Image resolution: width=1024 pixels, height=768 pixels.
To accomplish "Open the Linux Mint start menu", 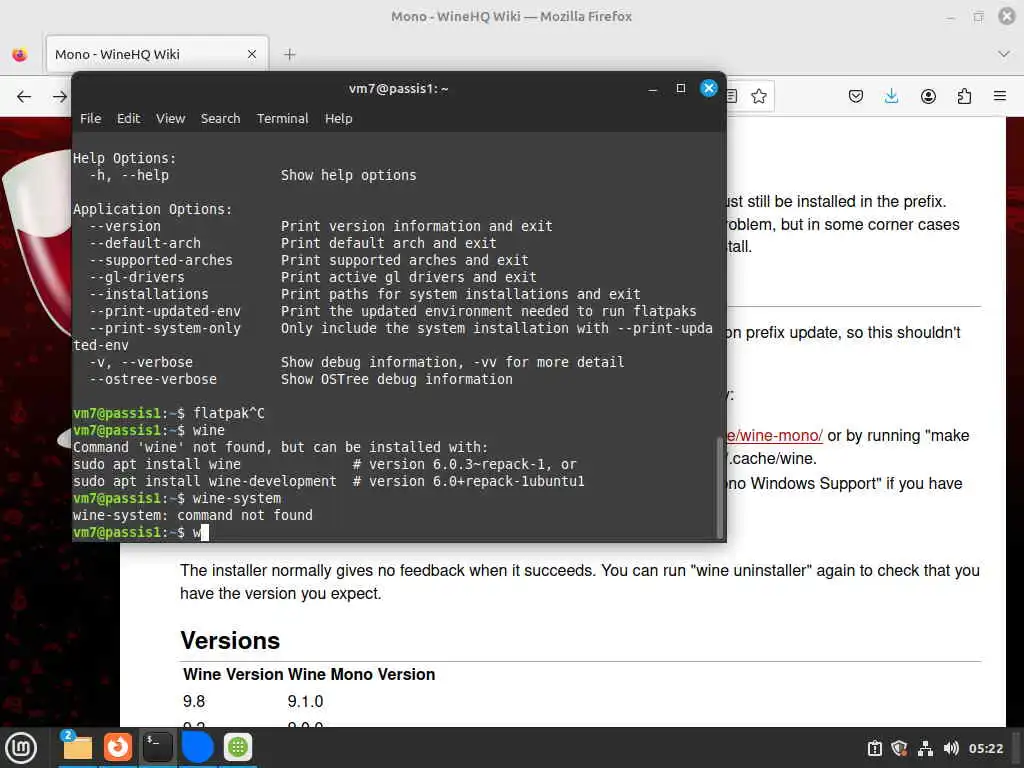I will 21,748.
